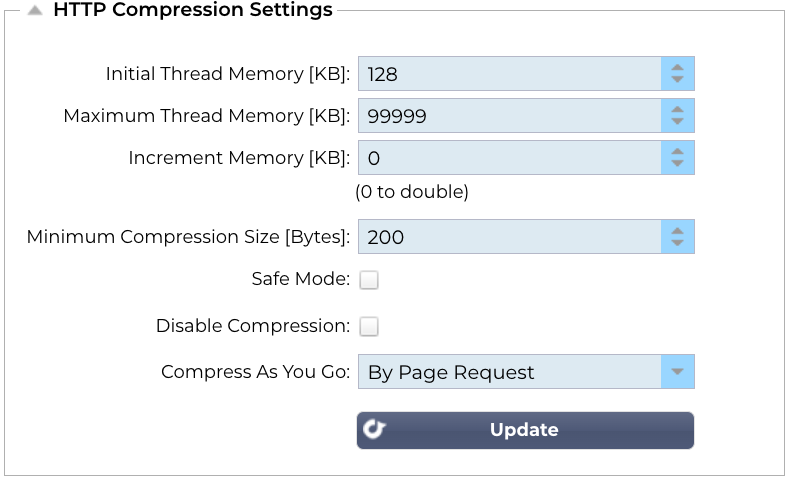Increase Initial Thread Memory with up arrow
Image resolution: width=786 pixels, height=477 pixels.
pos(677,68)
